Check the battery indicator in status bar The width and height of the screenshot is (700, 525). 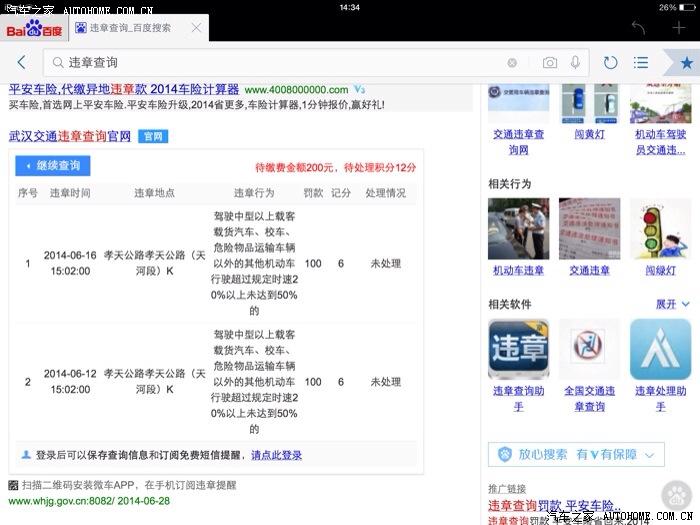pos(686,8)
